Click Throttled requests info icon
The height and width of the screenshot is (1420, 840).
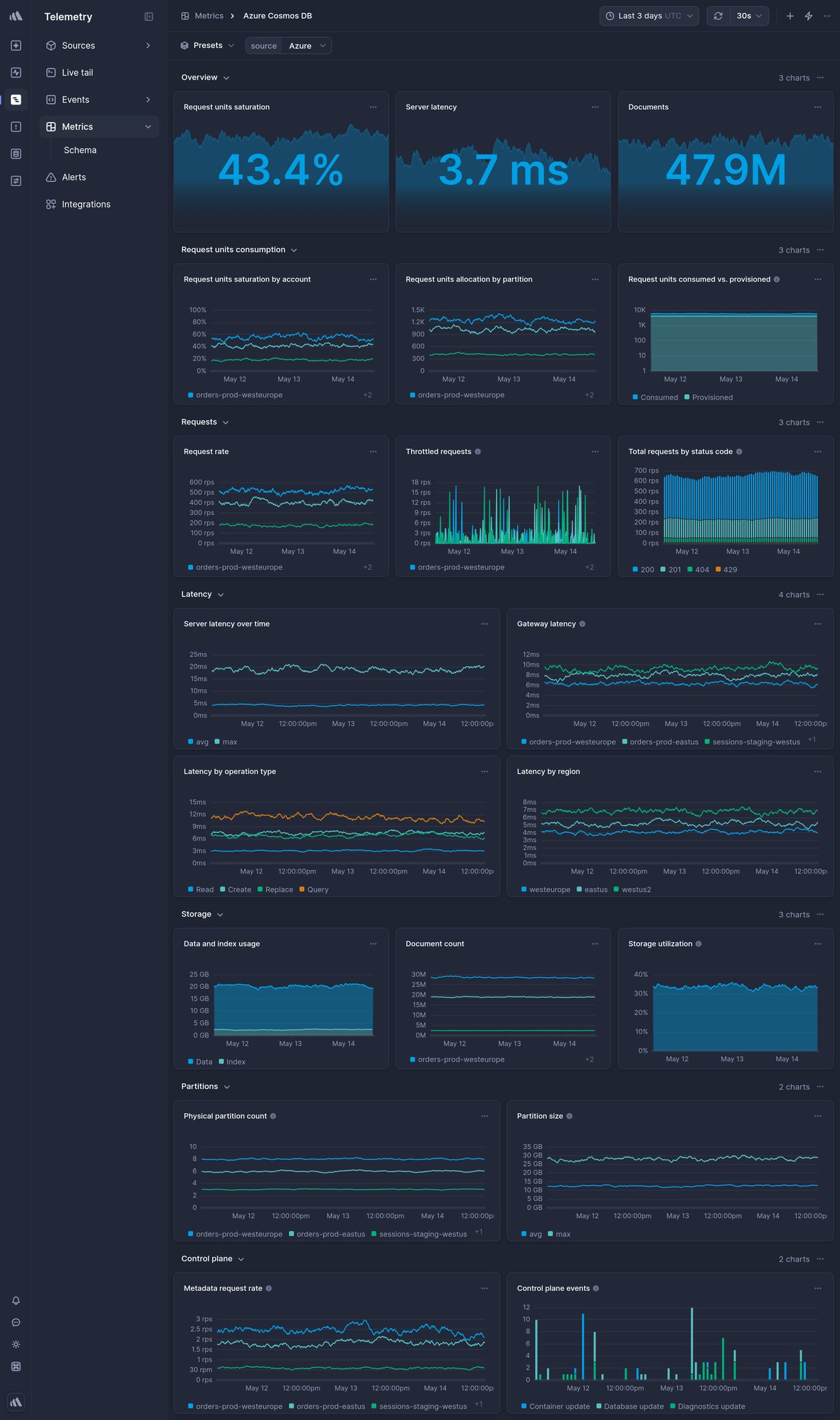478,452
